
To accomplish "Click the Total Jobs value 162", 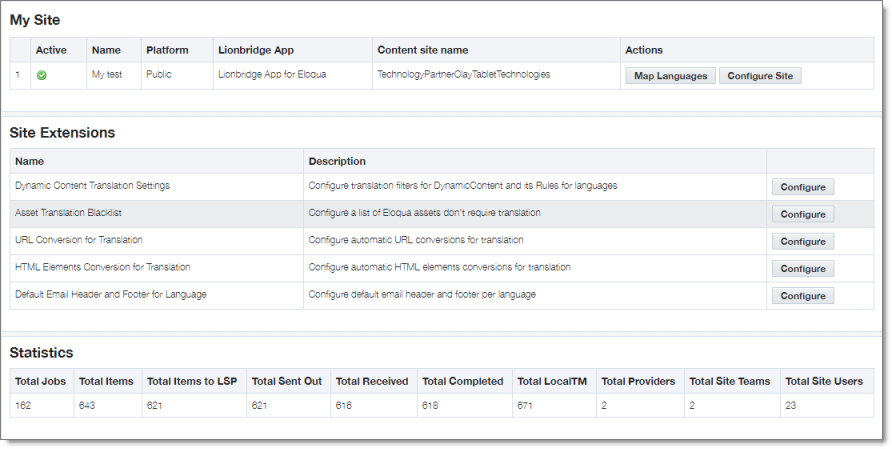I will pos(23,406).
